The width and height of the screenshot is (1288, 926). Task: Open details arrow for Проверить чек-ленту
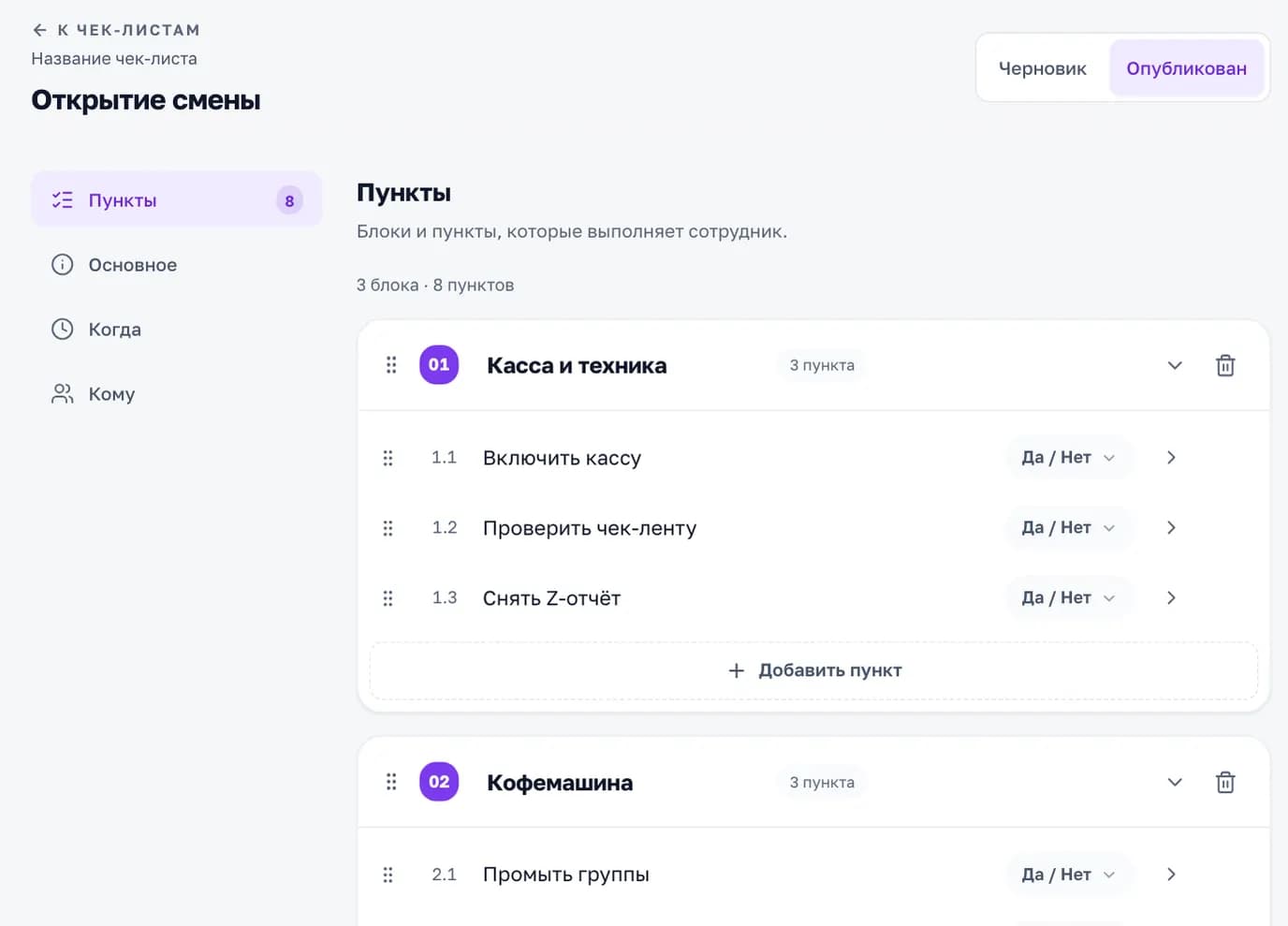[x=1171, y=528]
